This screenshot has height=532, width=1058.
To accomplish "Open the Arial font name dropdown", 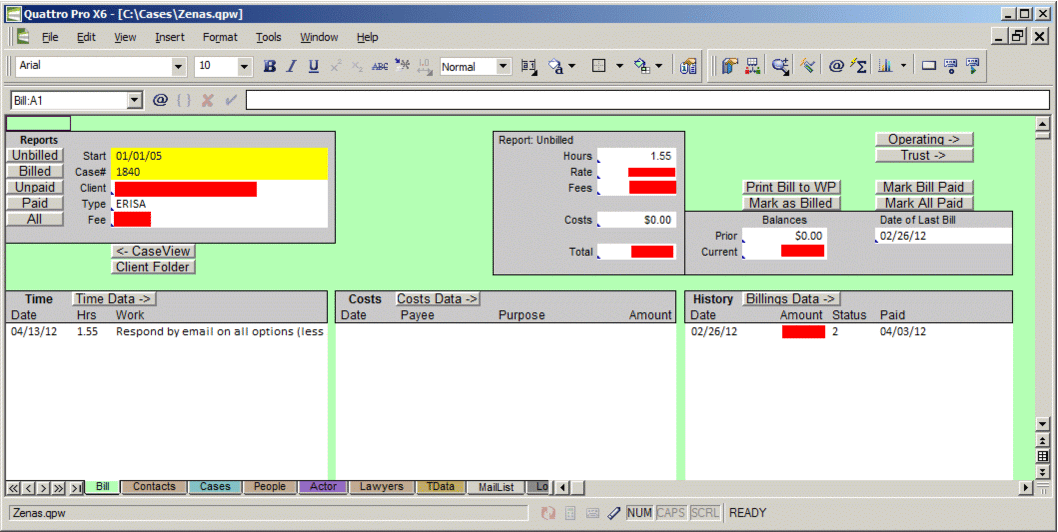I will pyautogui.click(x=179, y=67).
